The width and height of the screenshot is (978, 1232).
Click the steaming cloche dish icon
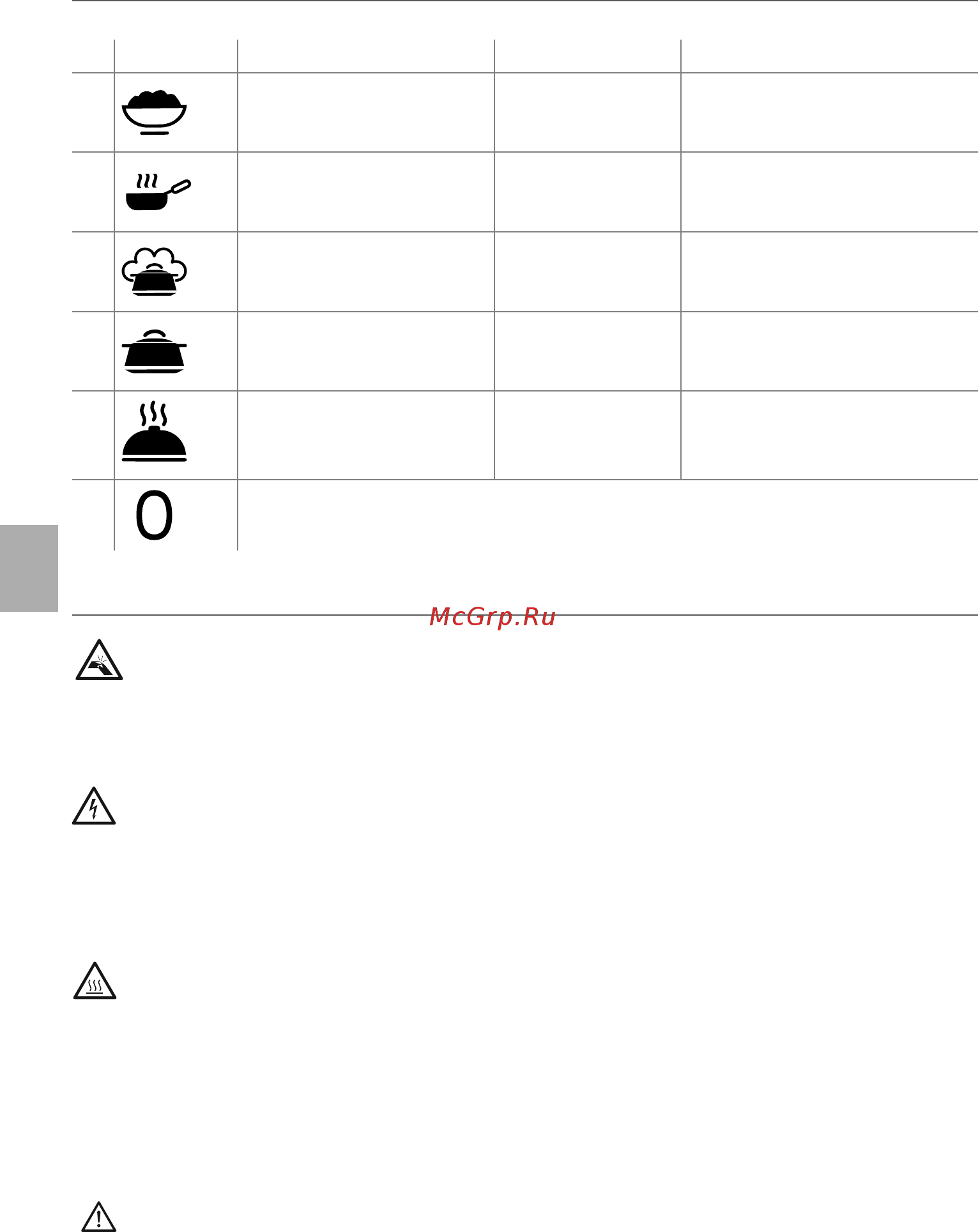(x=154, y=432)
